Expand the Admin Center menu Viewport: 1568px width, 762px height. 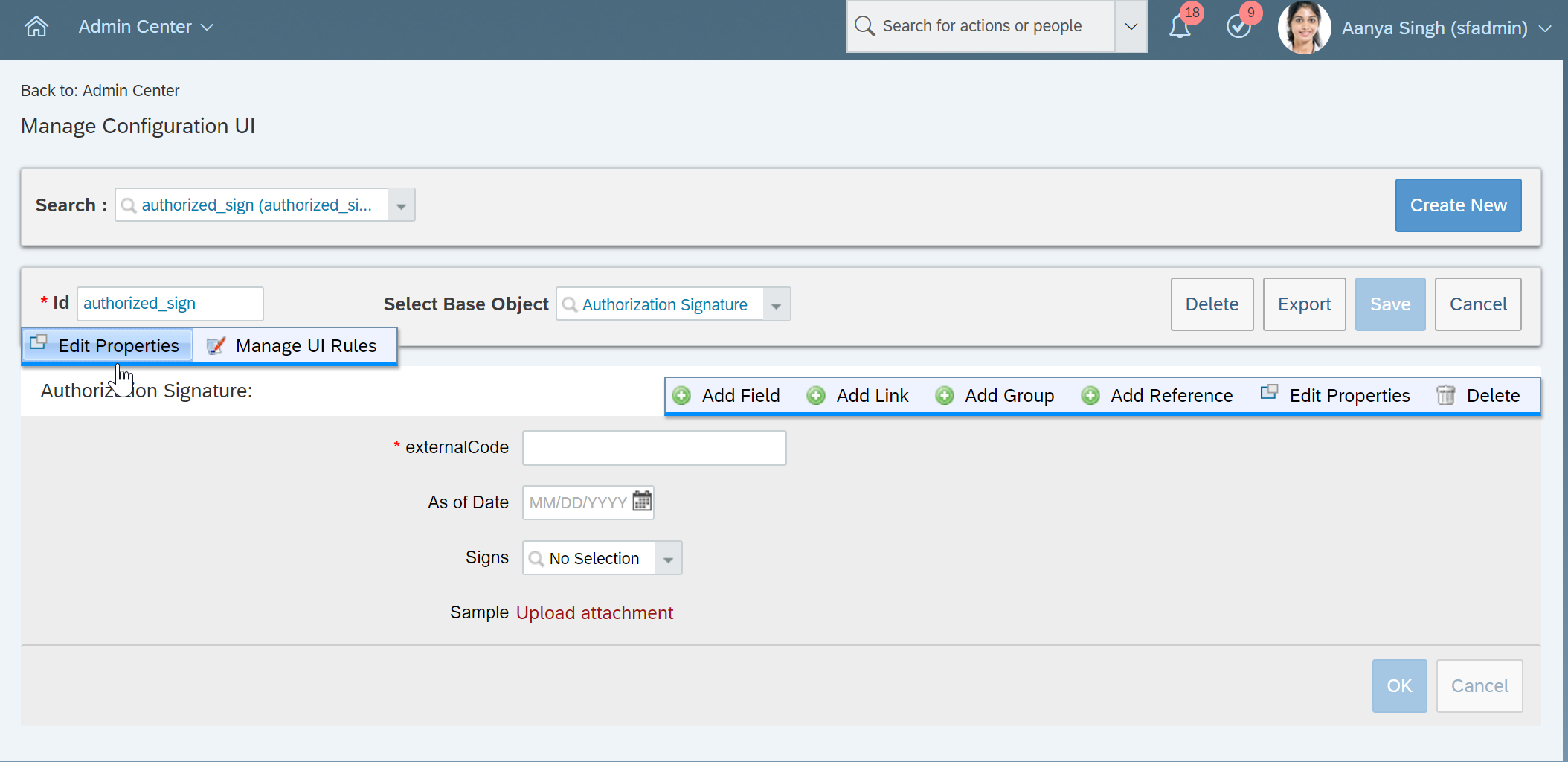pyautogui.click(x=146, y=27)
